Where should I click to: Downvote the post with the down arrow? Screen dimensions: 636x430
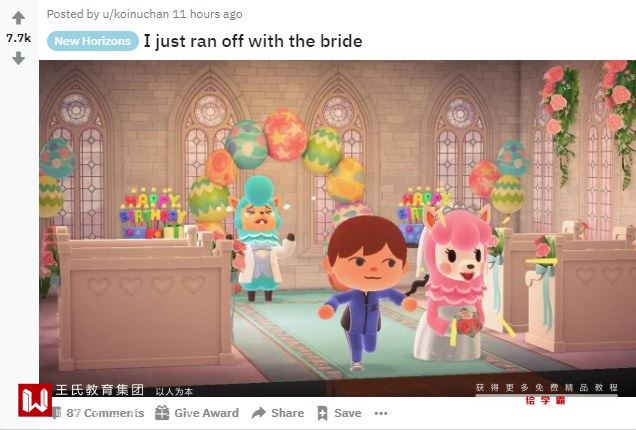pyautogui.click(x=18, y=58)
